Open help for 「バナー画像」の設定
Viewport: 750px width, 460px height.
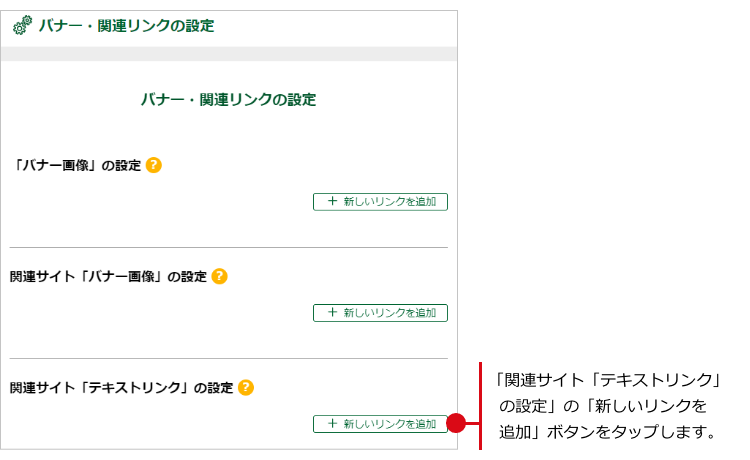154,165
